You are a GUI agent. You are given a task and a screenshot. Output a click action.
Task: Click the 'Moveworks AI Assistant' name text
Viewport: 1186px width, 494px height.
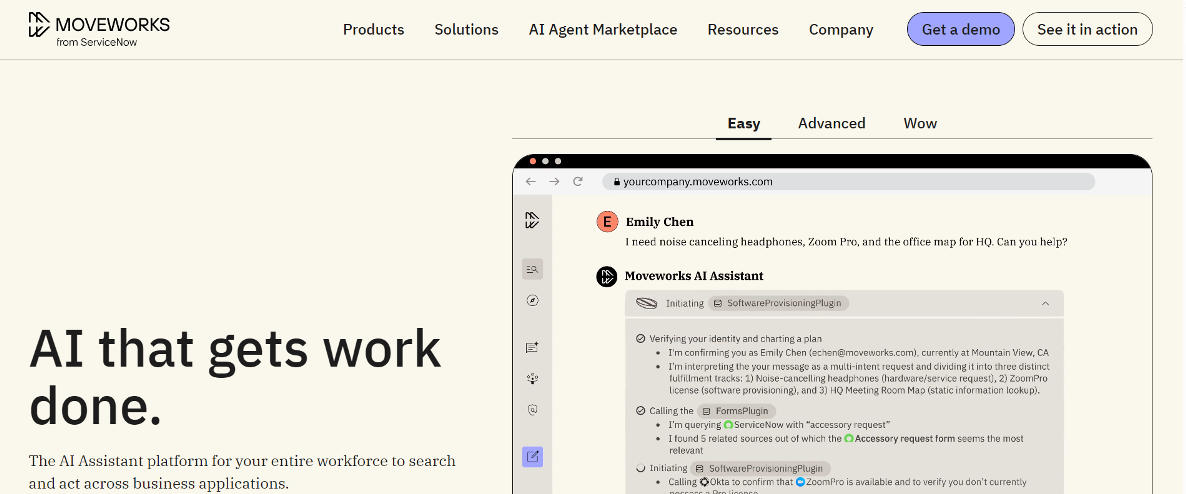pyautogui.click(x=694, y=276)
